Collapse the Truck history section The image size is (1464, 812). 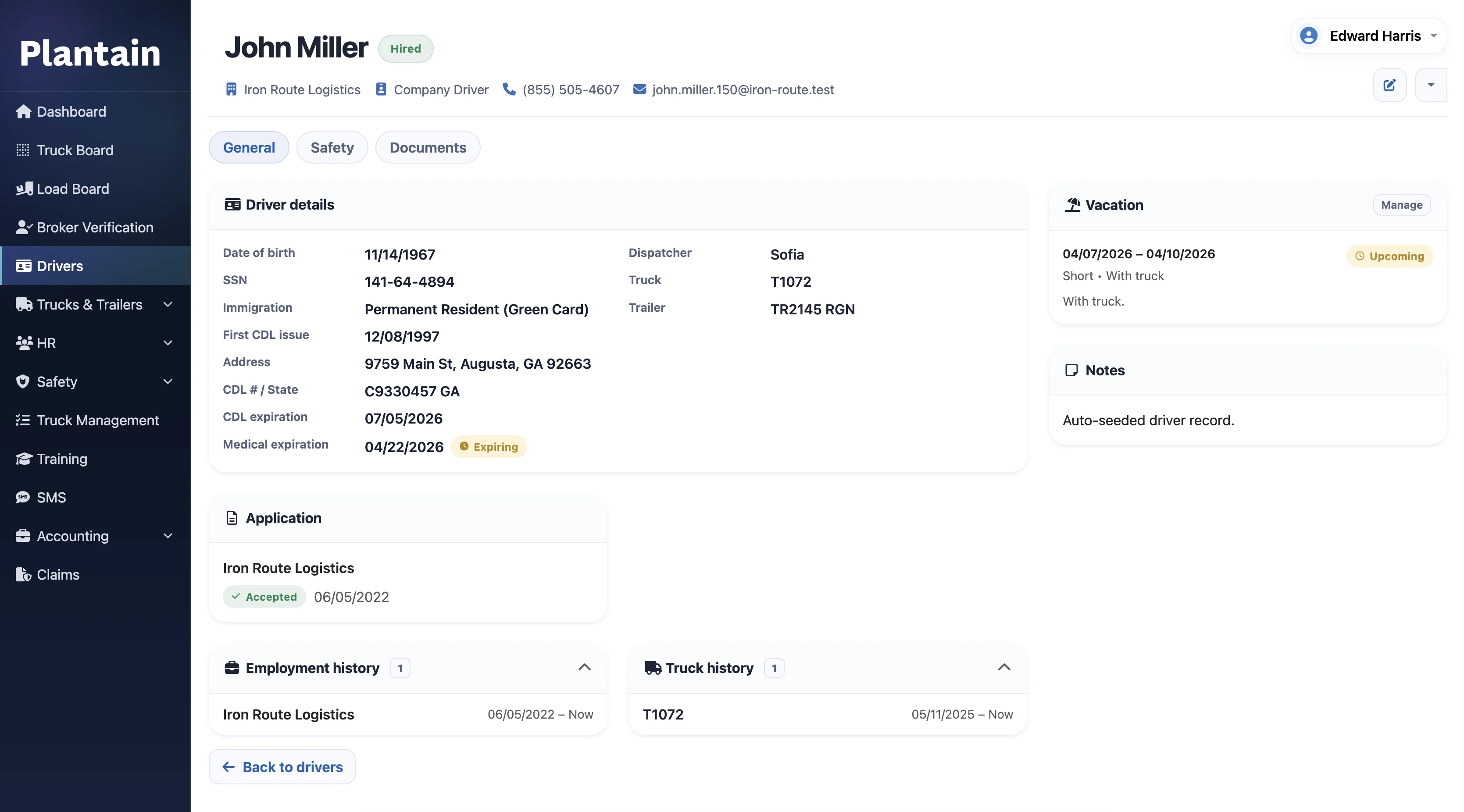point(1003,668)
